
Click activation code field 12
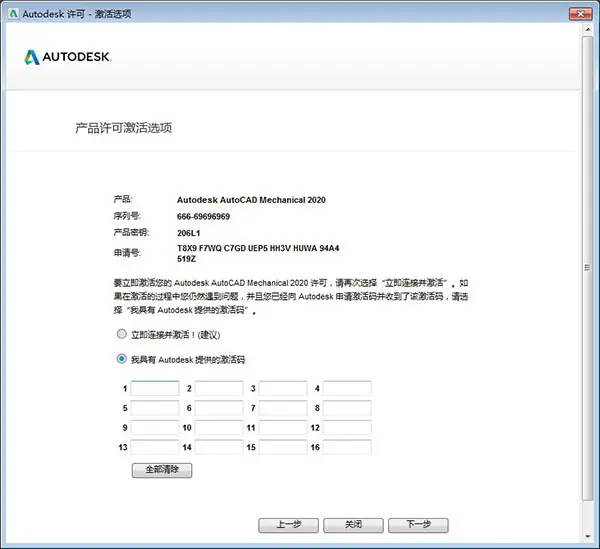347,428
